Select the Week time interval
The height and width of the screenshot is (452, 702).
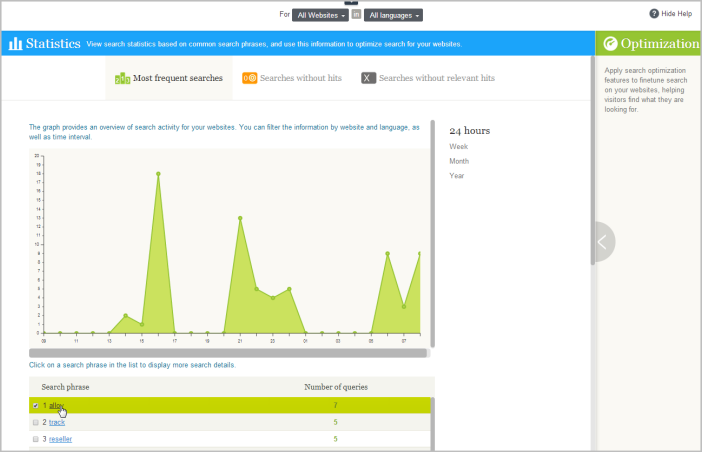458,146
